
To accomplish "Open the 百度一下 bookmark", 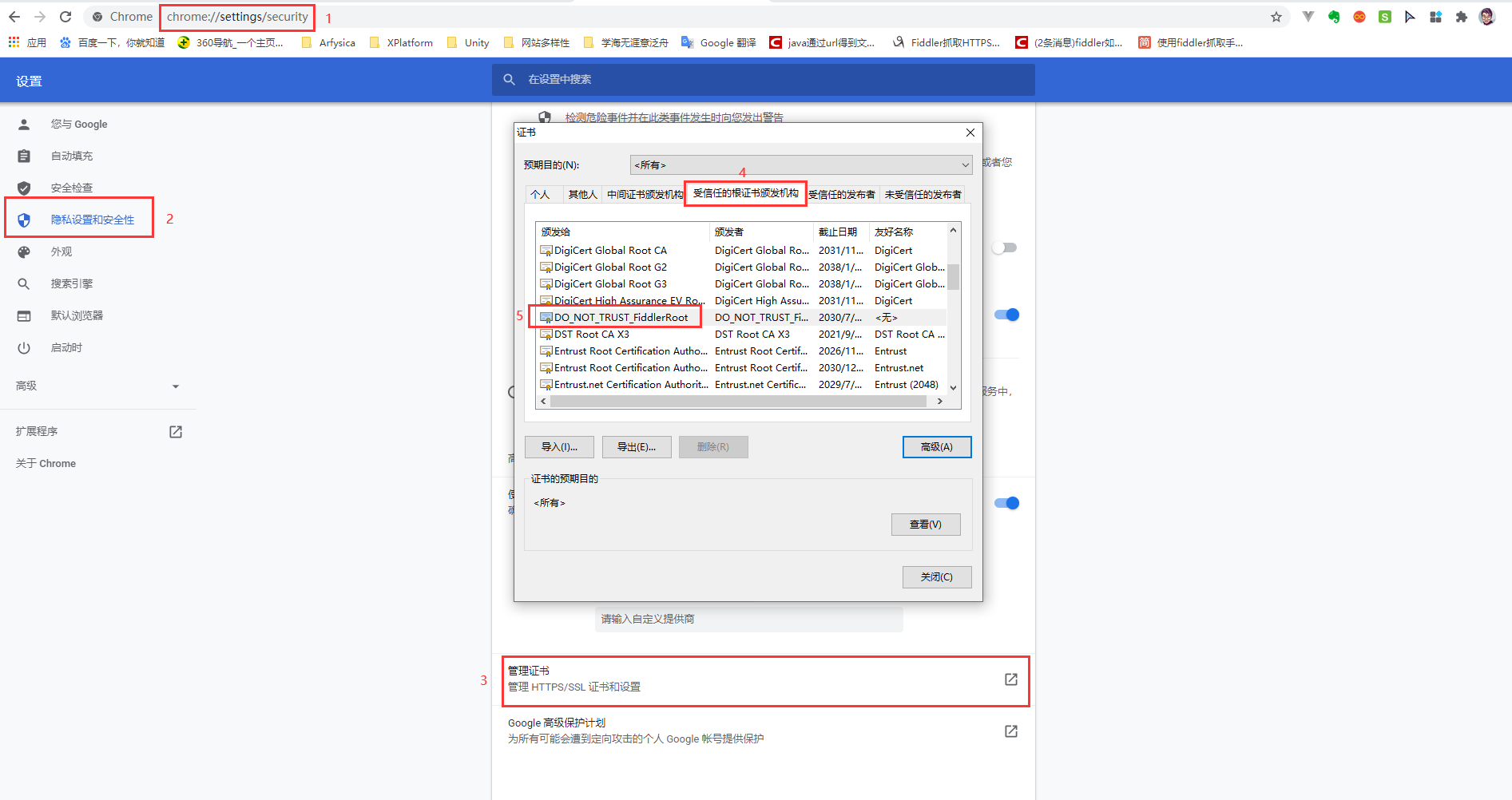I will click(113, 42).
